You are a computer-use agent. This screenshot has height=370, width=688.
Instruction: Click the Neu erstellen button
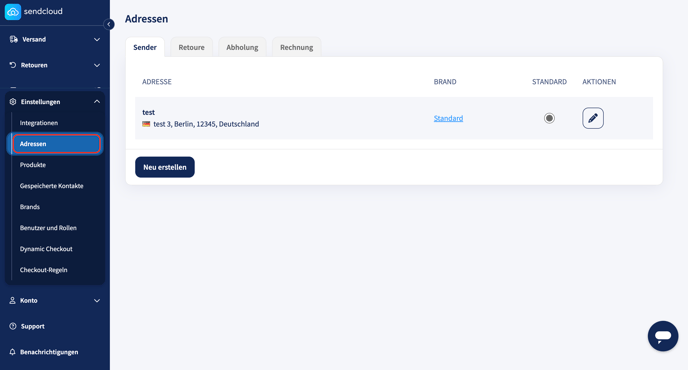pos(165,167)
